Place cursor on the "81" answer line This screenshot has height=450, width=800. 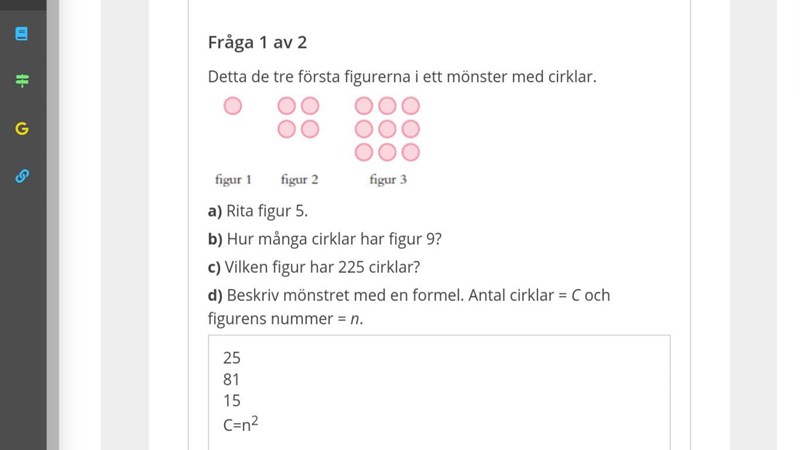(232, 379)
